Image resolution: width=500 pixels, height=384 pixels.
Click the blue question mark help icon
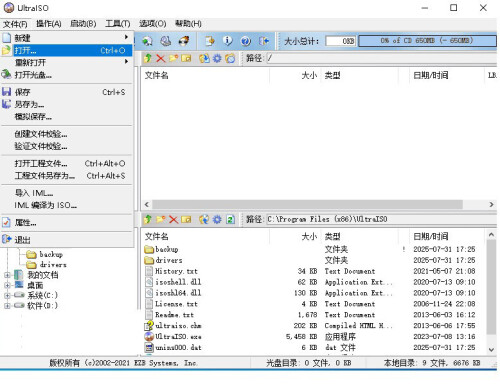[x=246, y=41]
